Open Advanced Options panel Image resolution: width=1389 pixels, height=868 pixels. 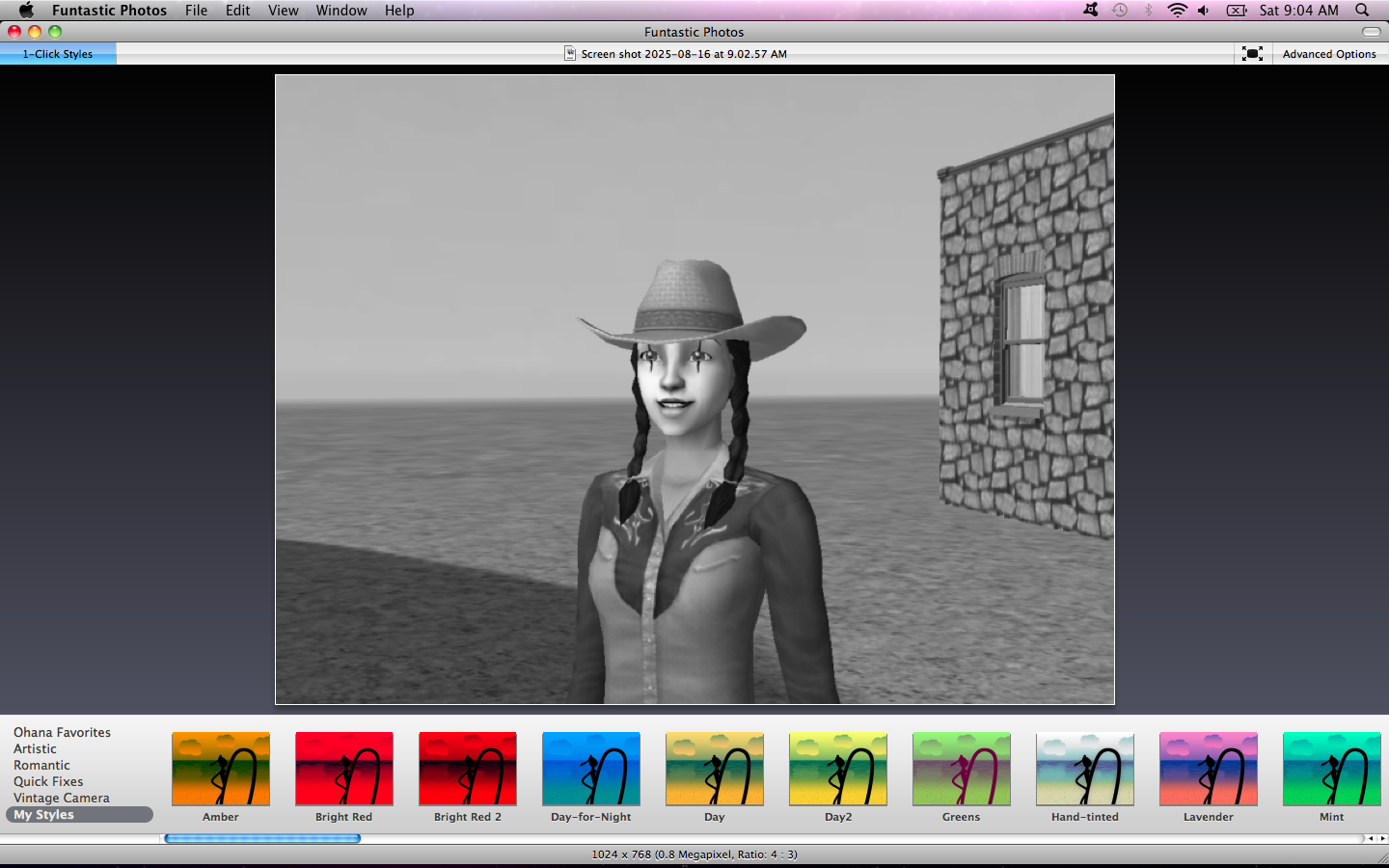click(x=1329, y=54)
